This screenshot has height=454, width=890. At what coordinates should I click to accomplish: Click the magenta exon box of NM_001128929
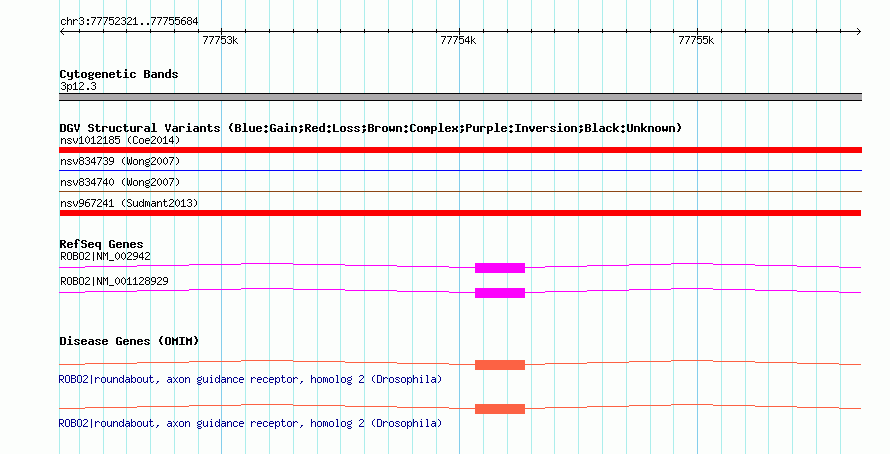tap(500, 293)
